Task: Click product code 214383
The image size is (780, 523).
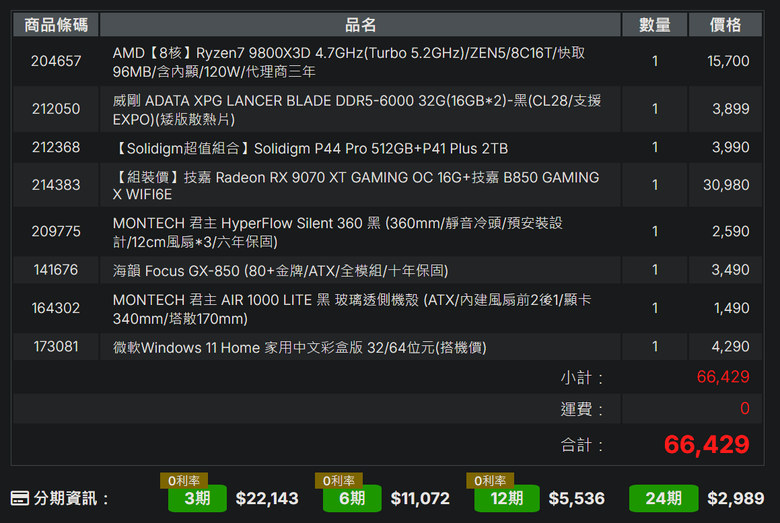Action: click(x=56, y=185)
